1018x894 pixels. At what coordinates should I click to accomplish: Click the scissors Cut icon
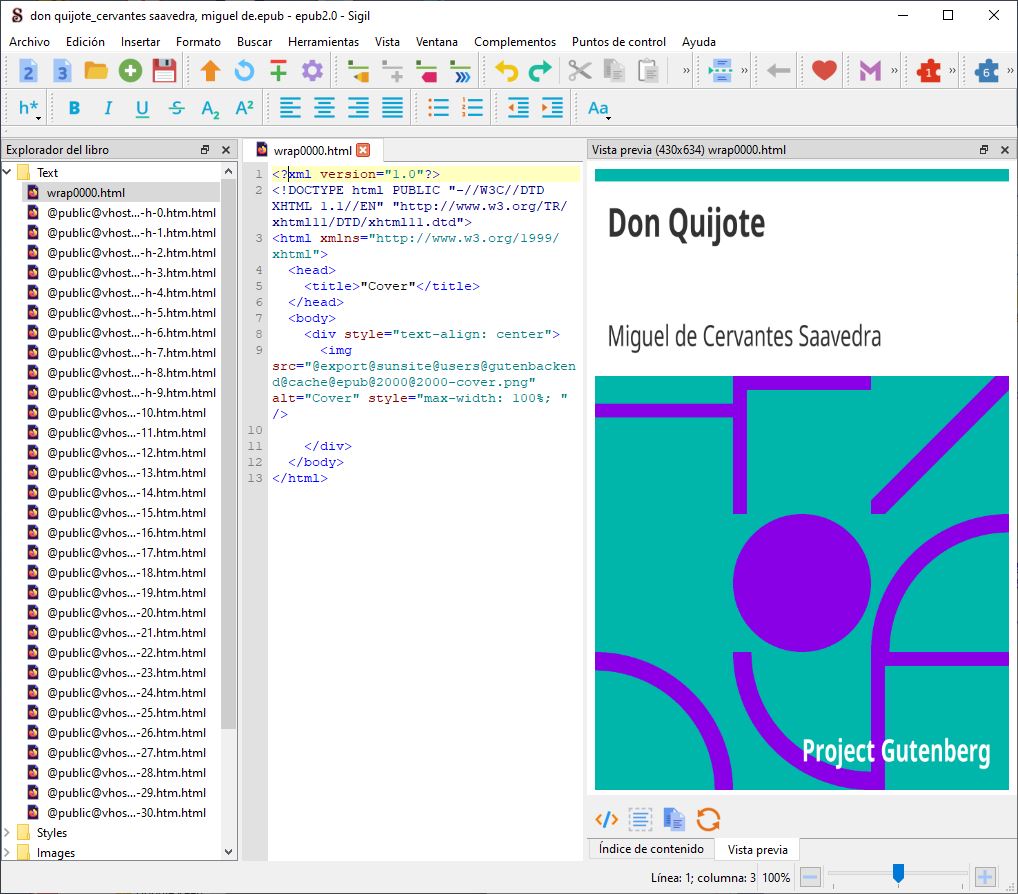(580, 71)
